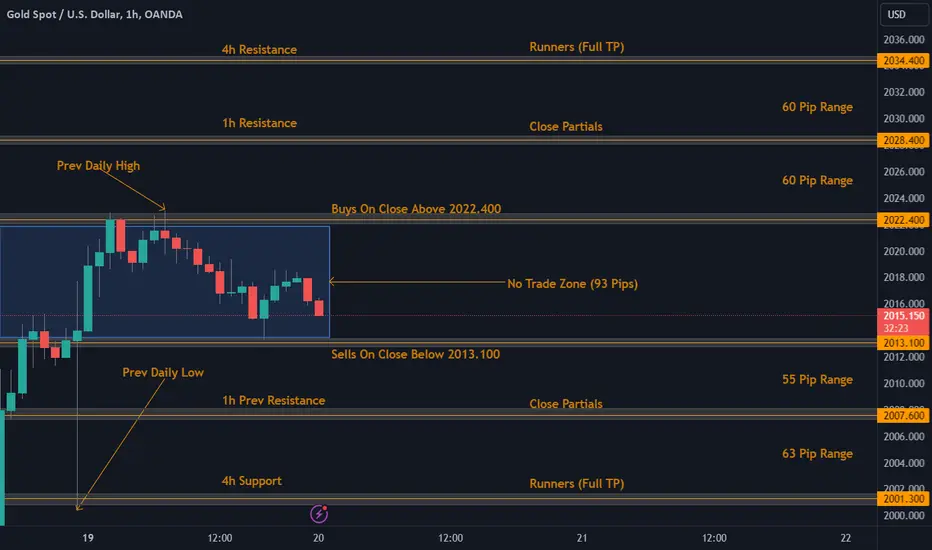Click the 2022.400 price tag
Image resolution: width=932 pixels, height=550 pixels.
pyautogui.click(x=903, y=220)
